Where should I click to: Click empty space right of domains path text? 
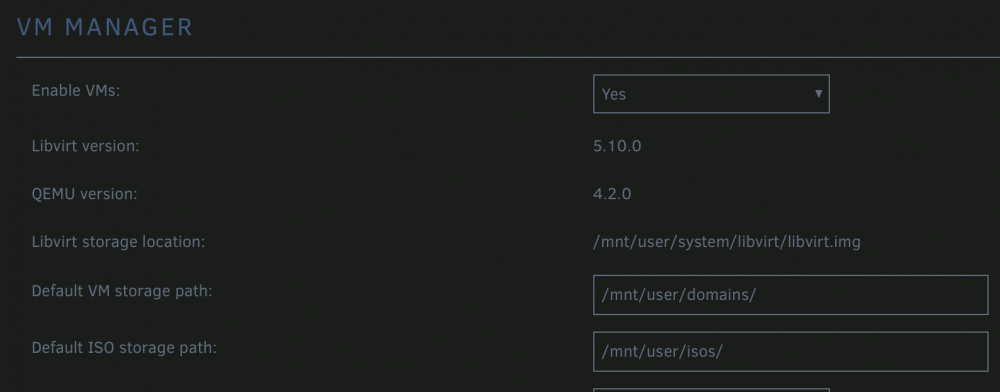871,295
